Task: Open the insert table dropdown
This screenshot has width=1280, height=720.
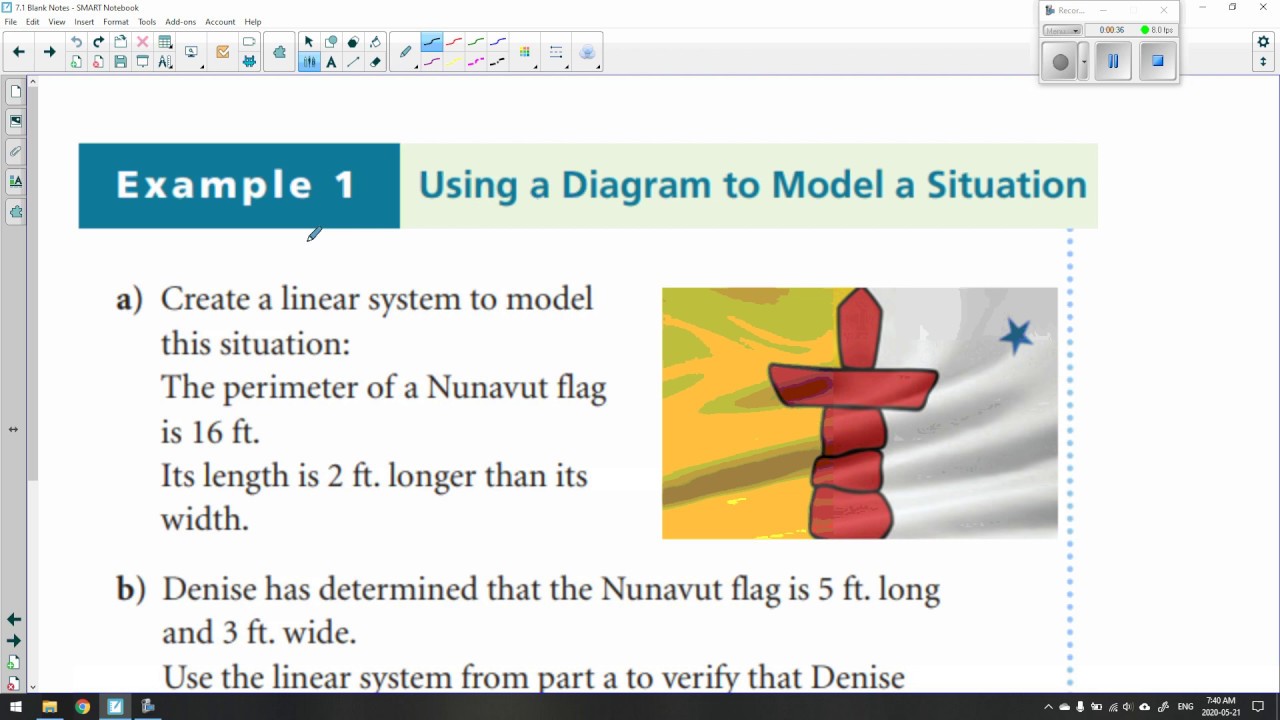Action: pyautogui.click(x=165, y=42)
